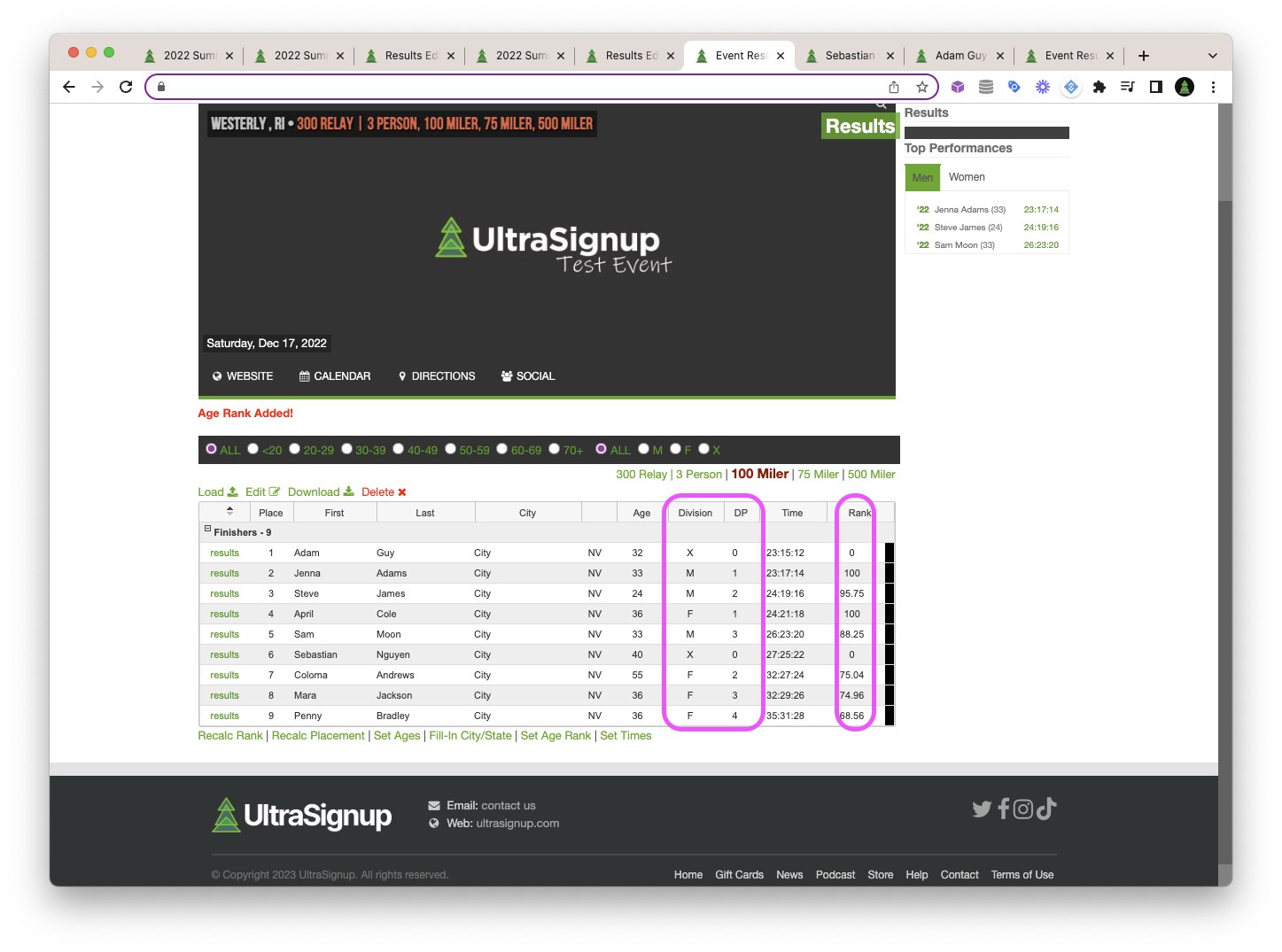The image size is (1282, 952).
Task: Open the 500 Miler distance
Action: 872,475
